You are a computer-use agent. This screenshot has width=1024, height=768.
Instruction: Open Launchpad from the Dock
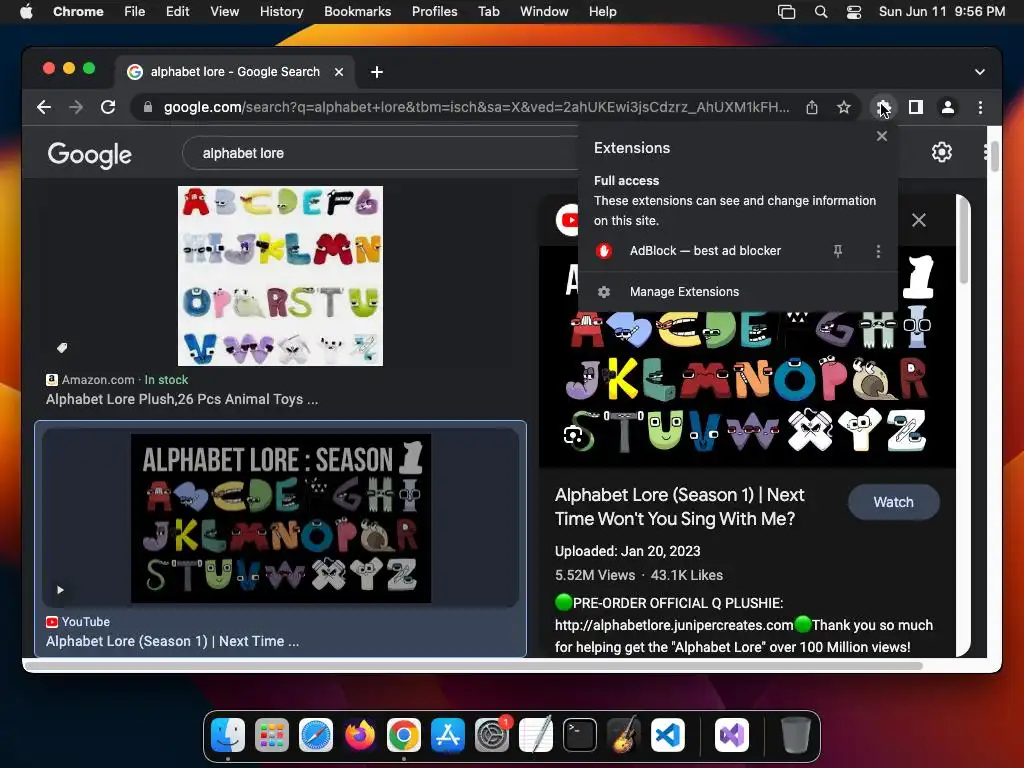[x=272, y=735]
